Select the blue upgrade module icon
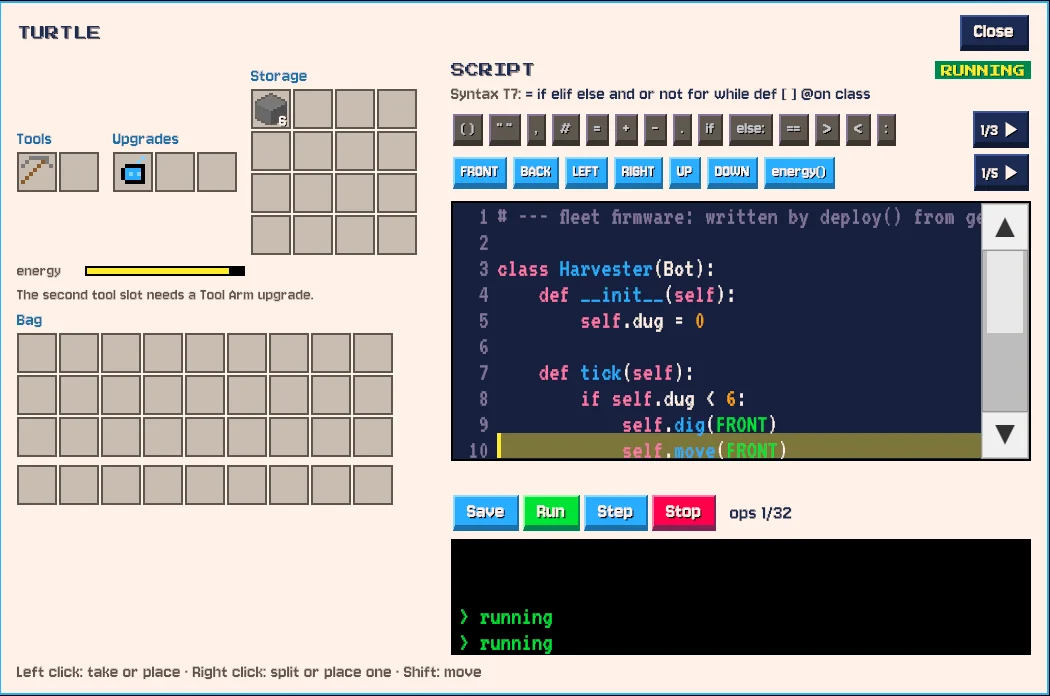 [x=133, y=172]
